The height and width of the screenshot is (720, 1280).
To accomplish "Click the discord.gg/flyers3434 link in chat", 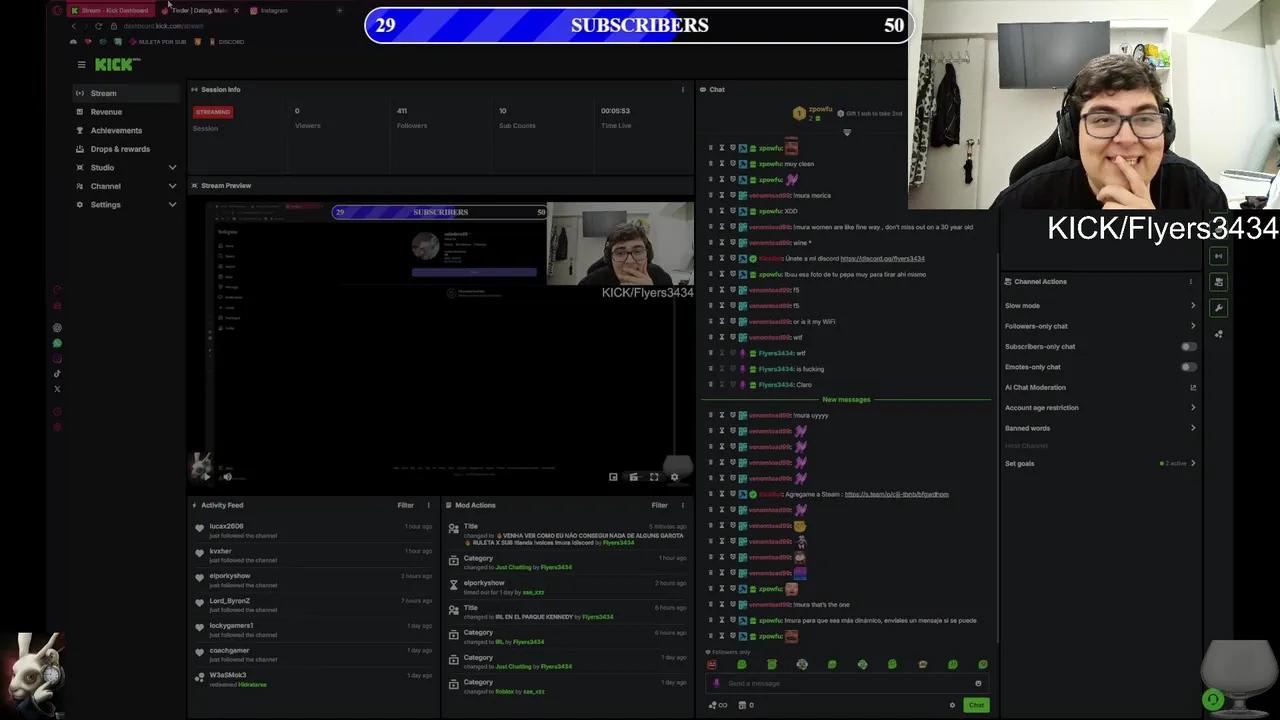I will [x=882, y=258].
